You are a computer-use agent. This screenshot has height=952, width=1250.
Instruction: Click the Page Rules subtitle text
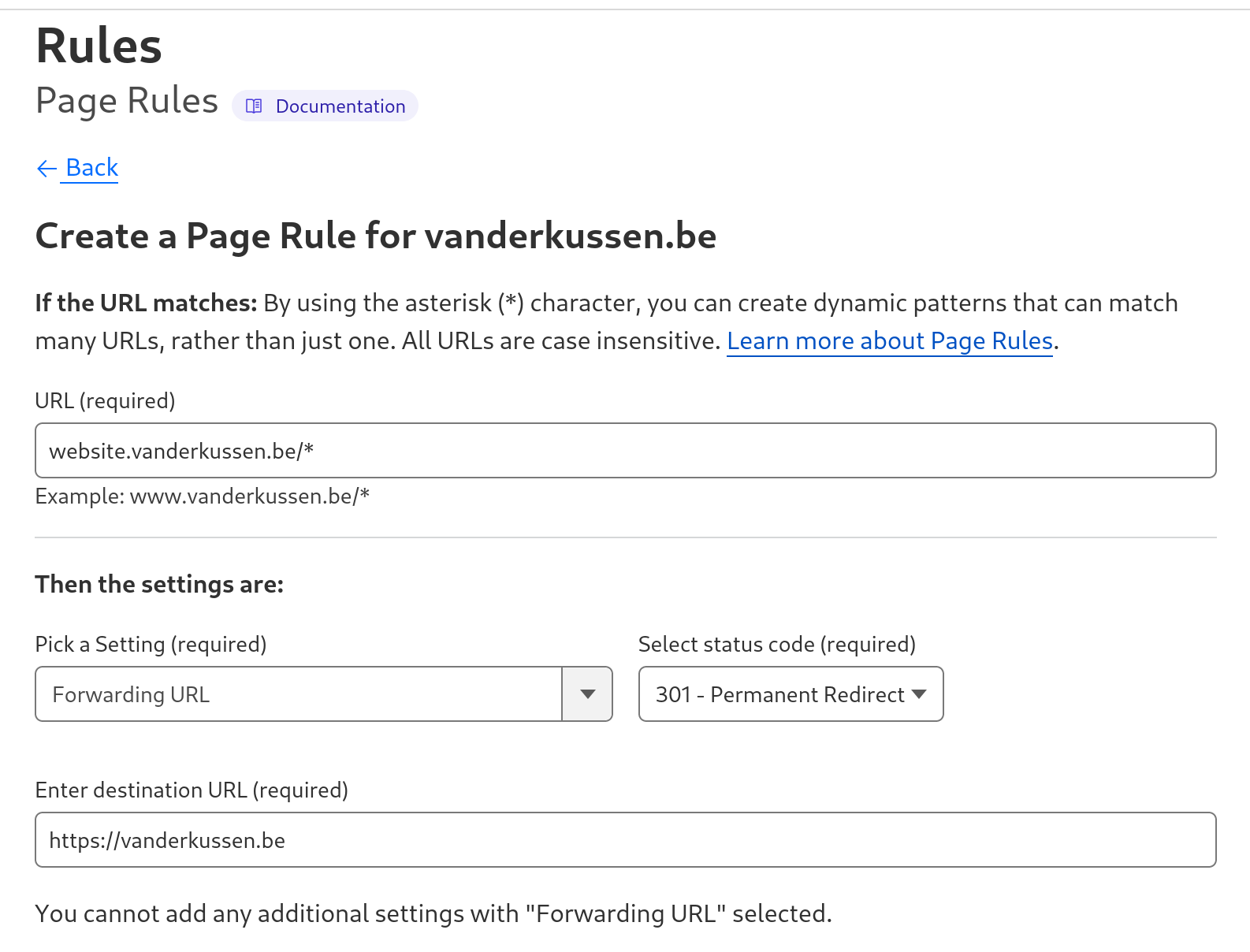point(127,101)
